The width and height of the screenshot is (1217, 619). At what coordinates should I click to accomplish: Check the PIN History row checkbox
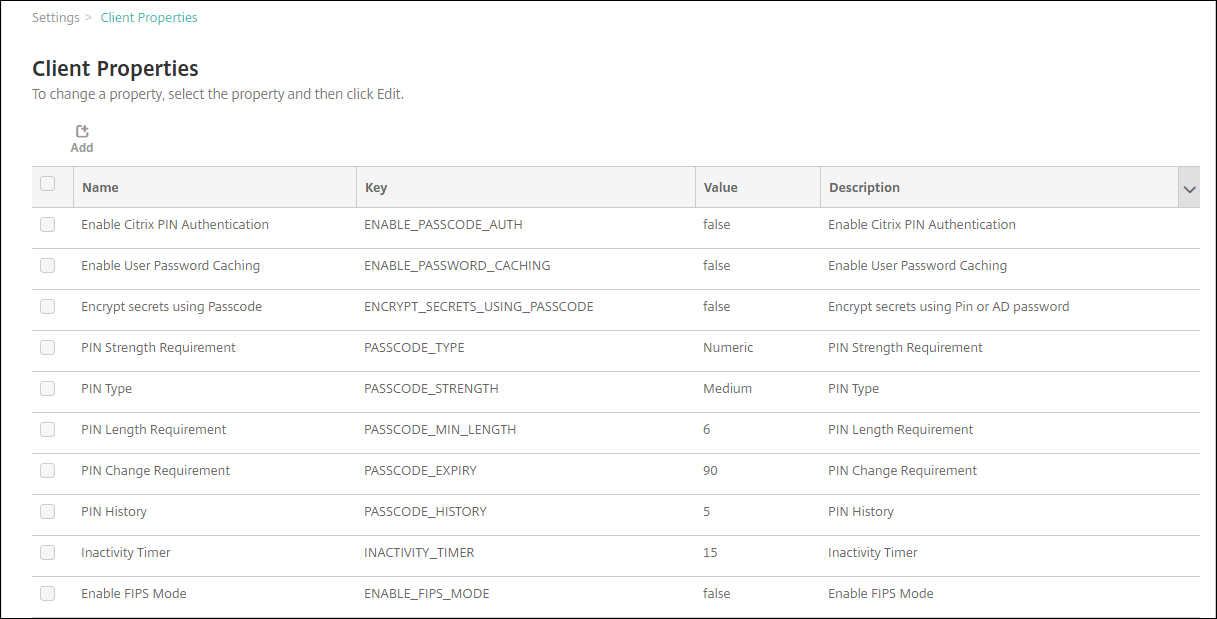tap(47, 512)
